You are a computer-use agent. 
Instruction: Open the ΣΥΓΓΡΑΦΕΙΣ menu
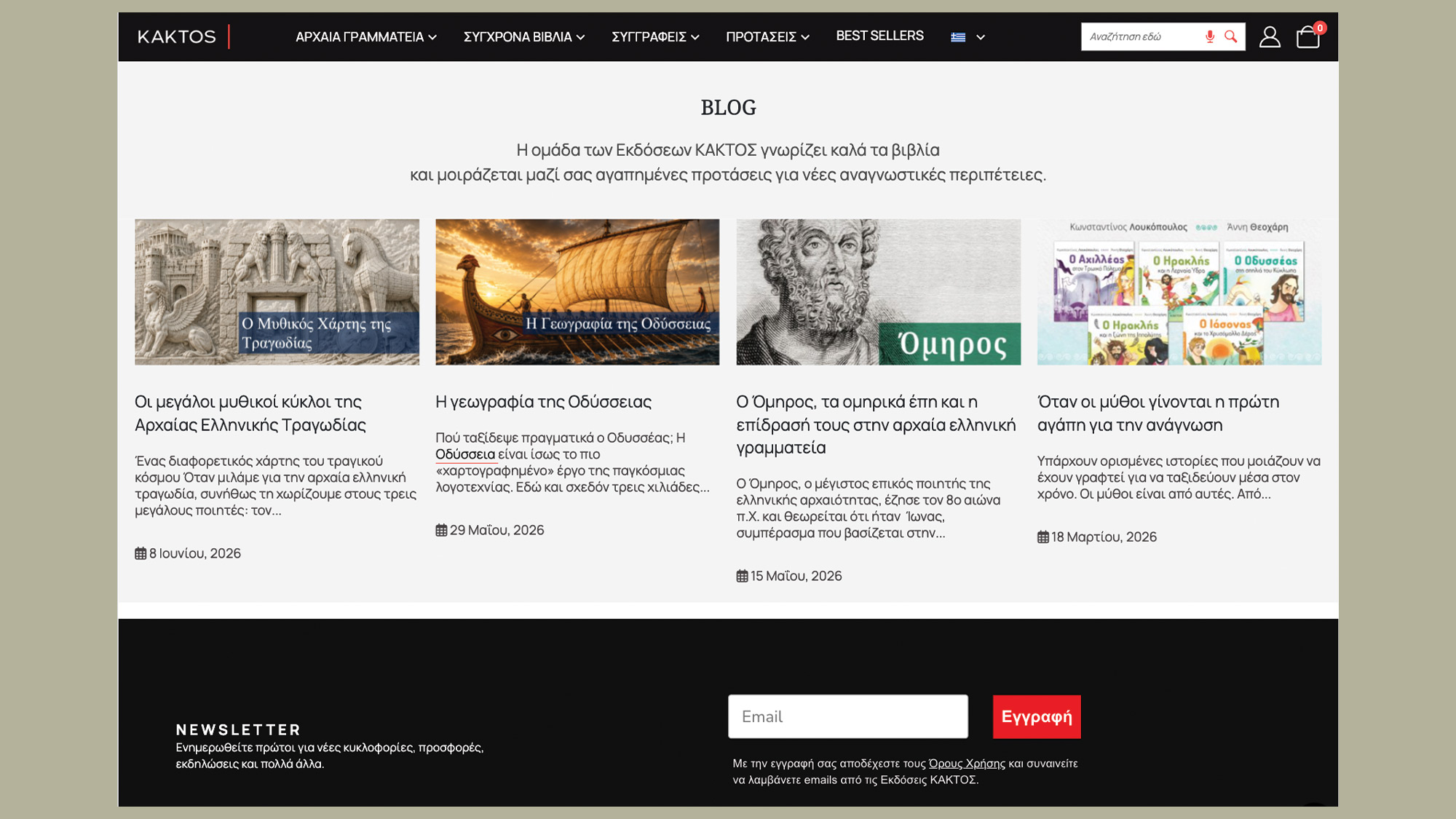[655, 36]
